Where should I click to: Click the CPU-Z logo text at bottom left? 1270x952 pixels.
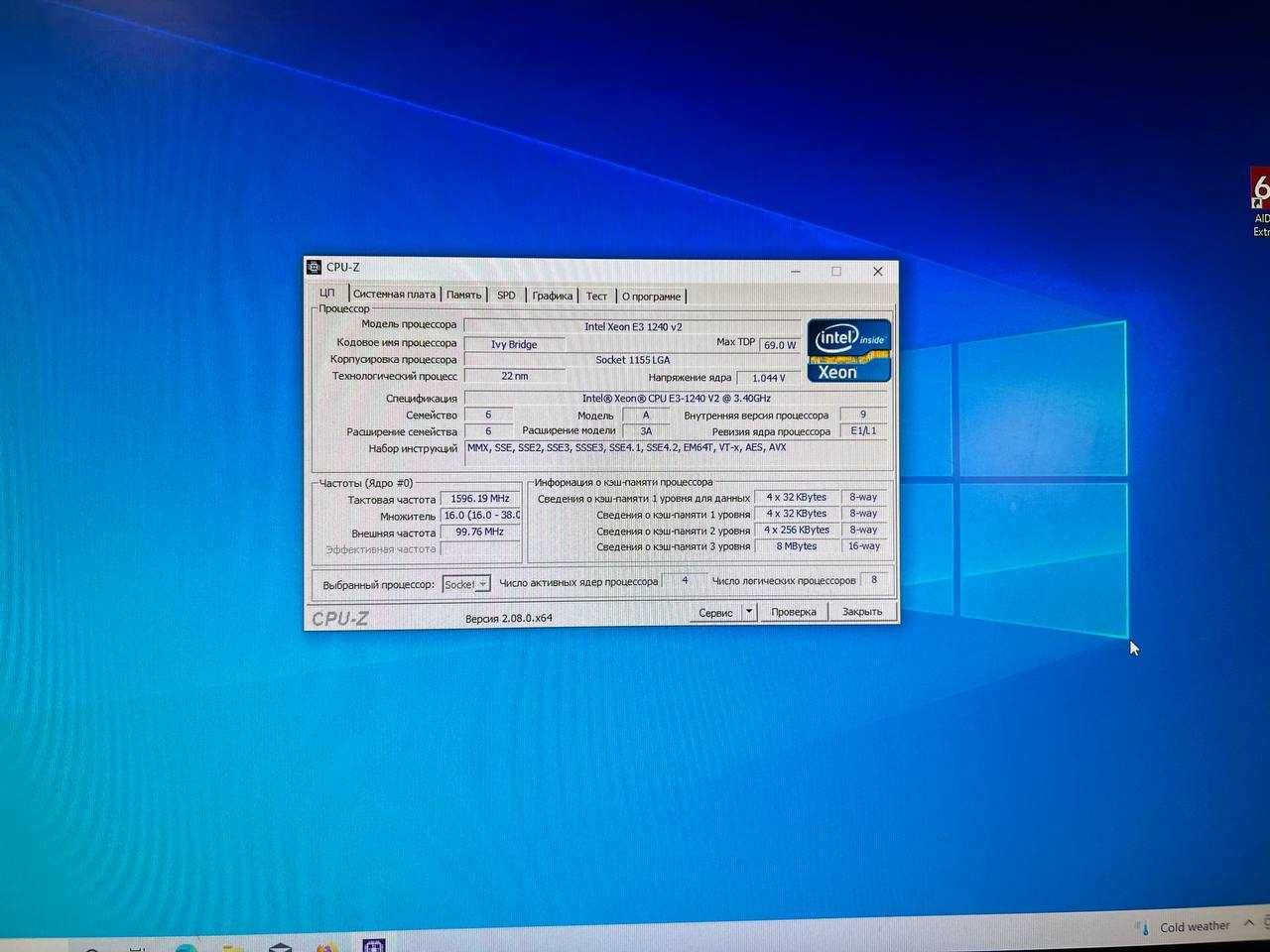coord(340,618)
